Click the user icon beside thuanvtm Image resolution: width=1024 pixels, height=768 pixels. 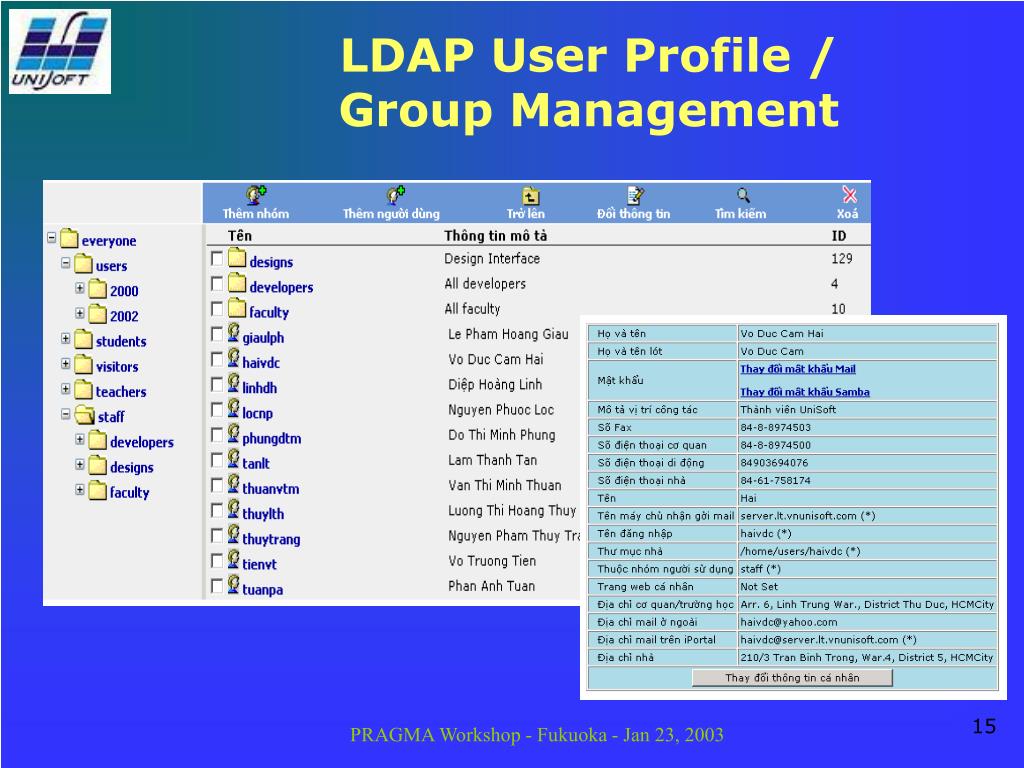(233, 484)
